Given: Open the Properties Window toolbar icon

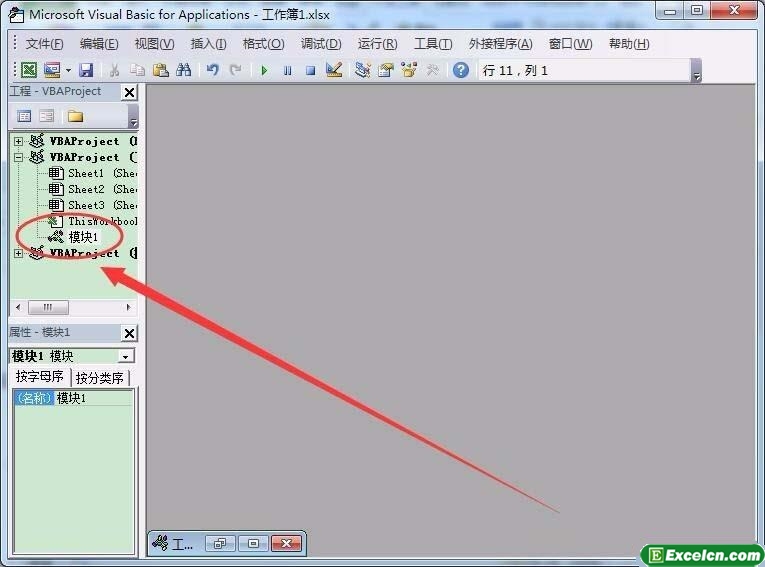Looking at the screenshot, I should click(386, 70).
